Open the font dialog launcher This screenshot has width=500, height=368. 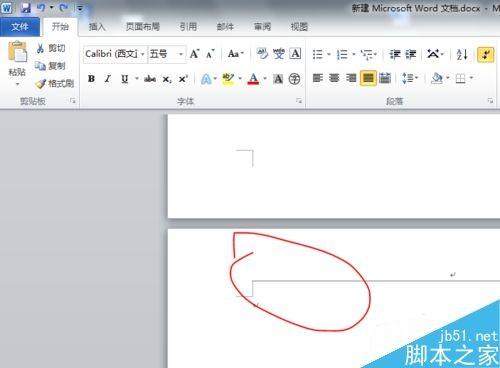(299, 100)
